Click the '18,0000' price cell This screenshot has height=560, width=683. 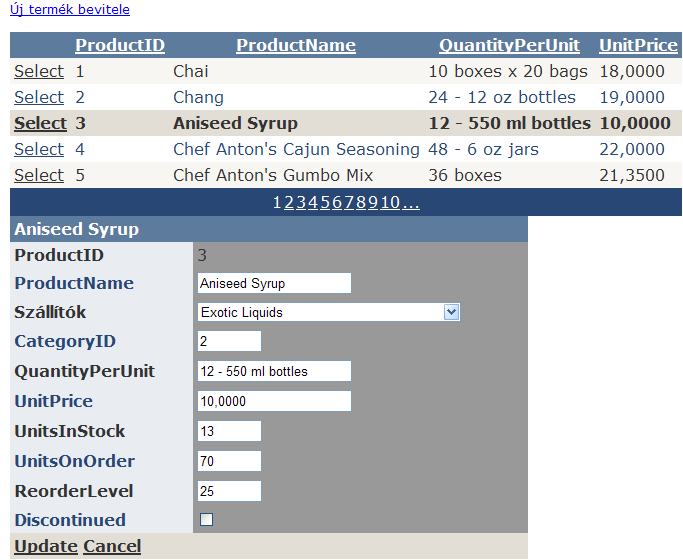[x=632, y=71]
